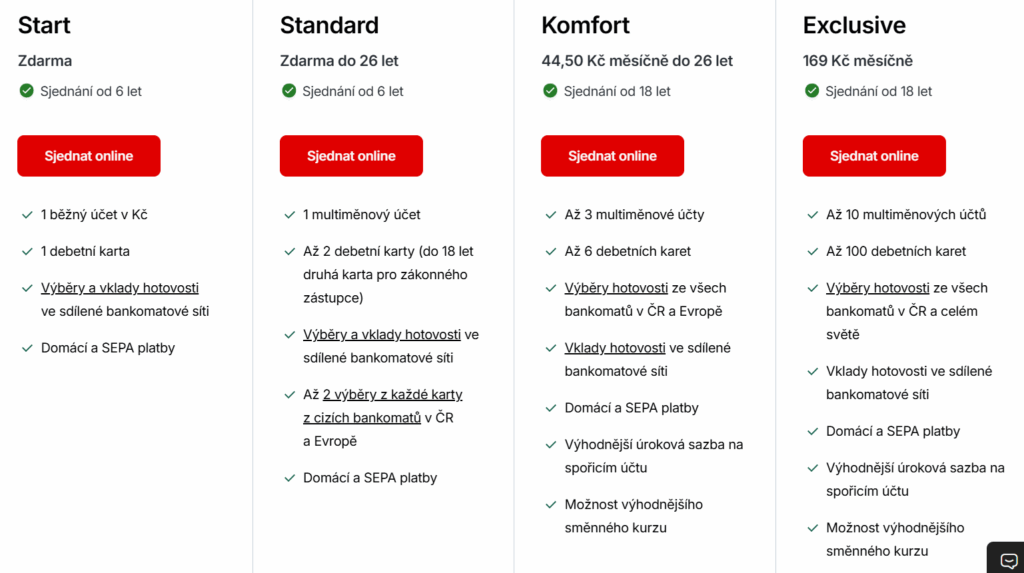Image resolution: width=1024 pixels, height=573 pixels.
Task: Click the Komfort plan heading
Action: point(585,25)
